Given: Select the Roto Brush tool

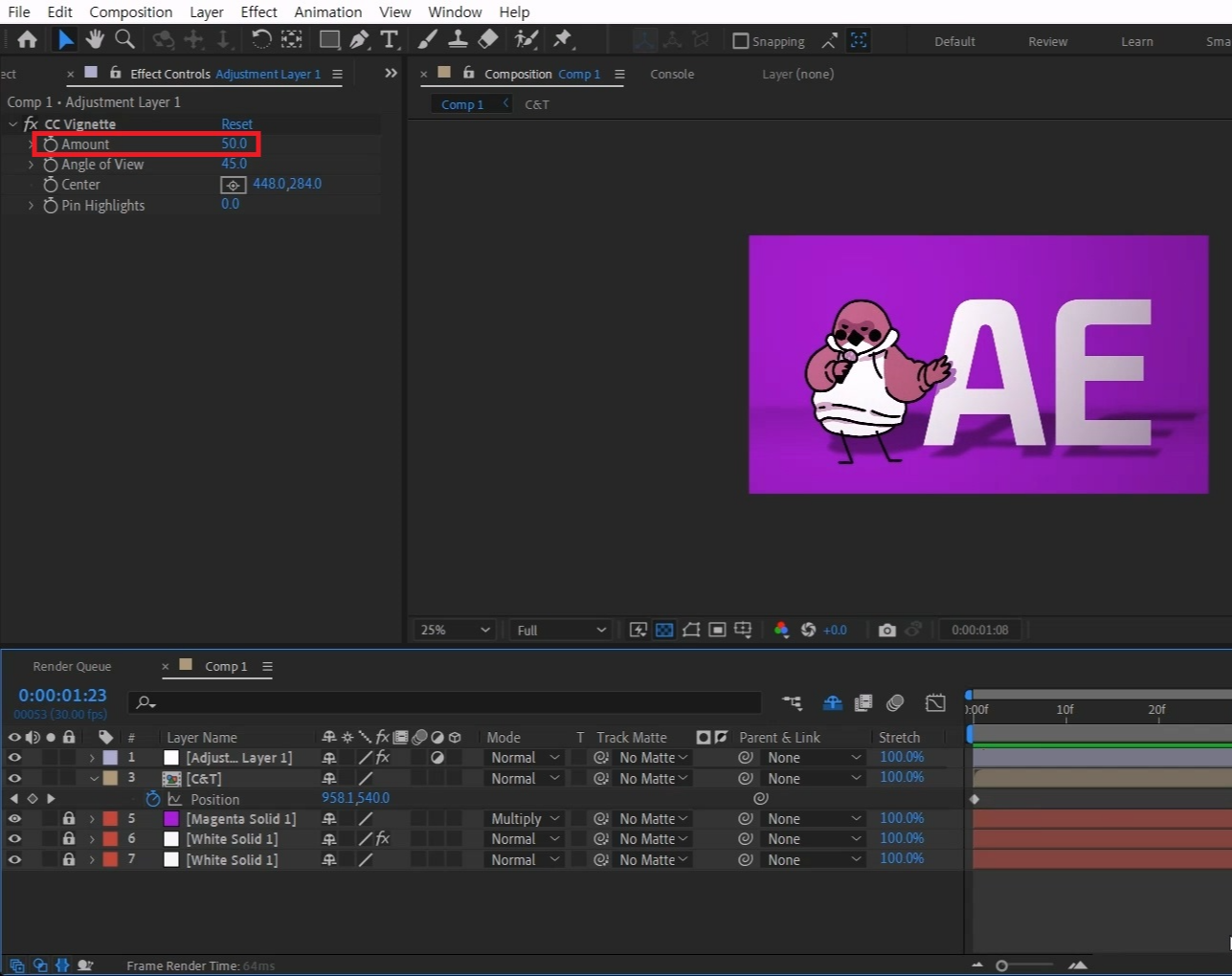Looking at the screenshot, I should click(526, 39).
